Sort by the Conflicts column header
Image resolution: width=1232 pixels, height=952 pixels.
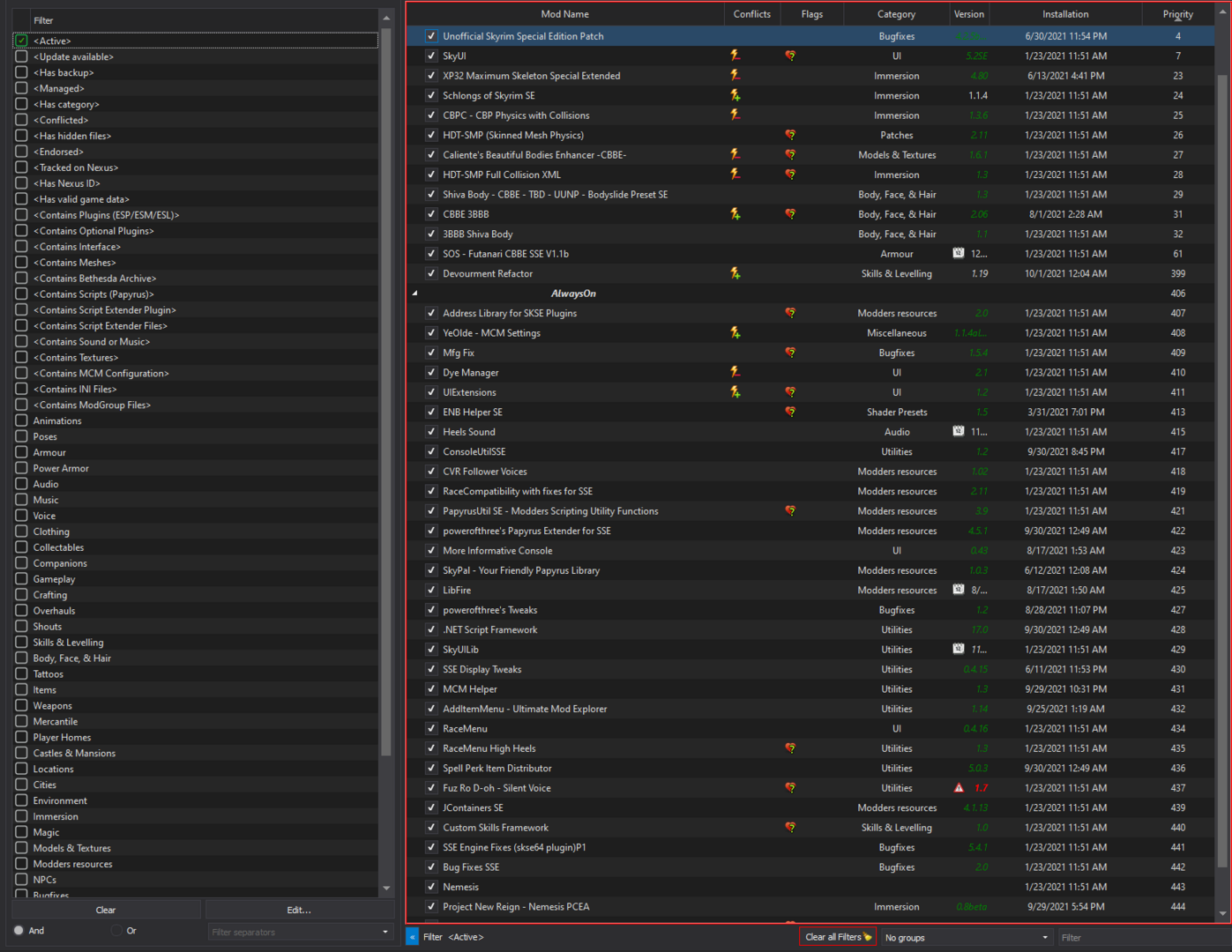pos(752,14)
